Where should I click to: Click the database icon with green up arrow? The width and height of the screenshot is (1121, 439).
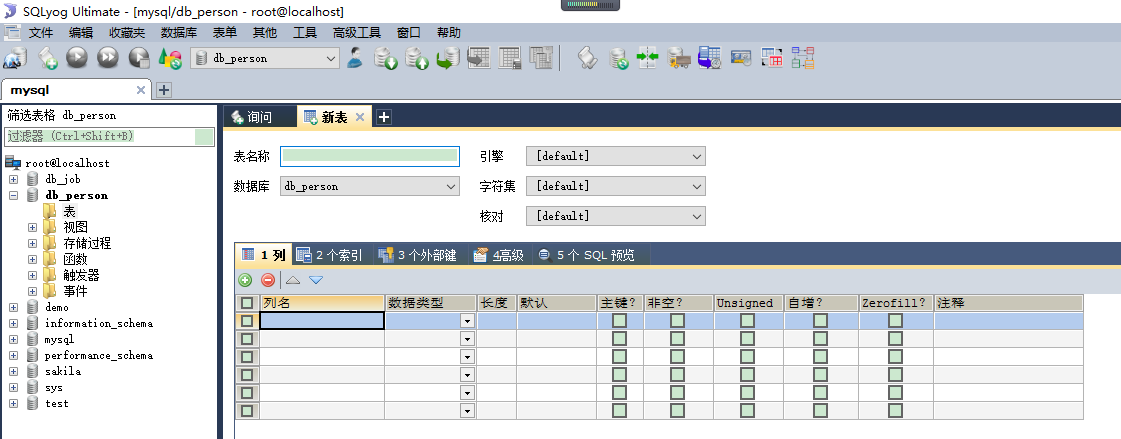417,58
